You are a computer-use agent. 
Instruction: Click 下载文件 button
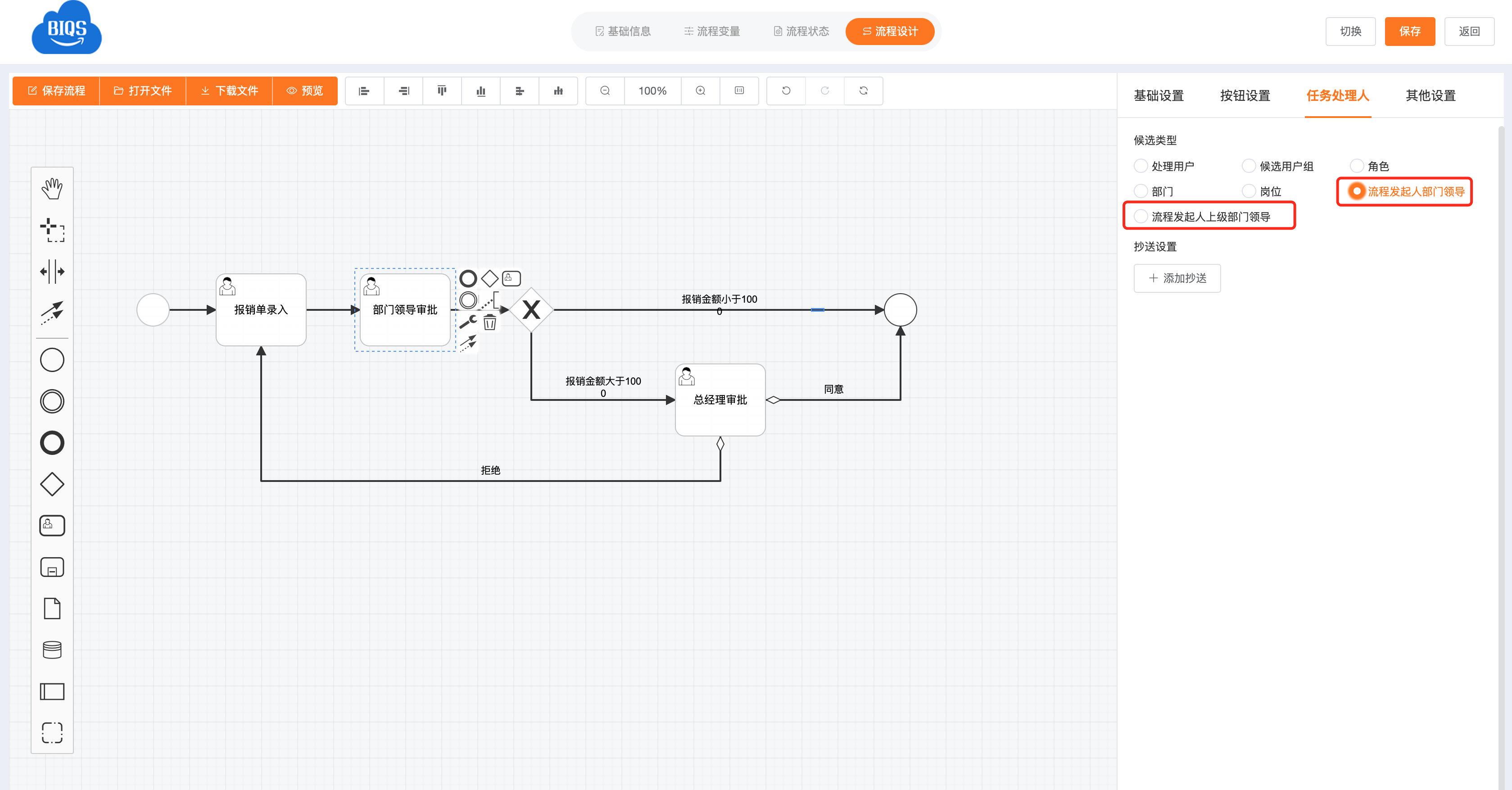(229, 91)
